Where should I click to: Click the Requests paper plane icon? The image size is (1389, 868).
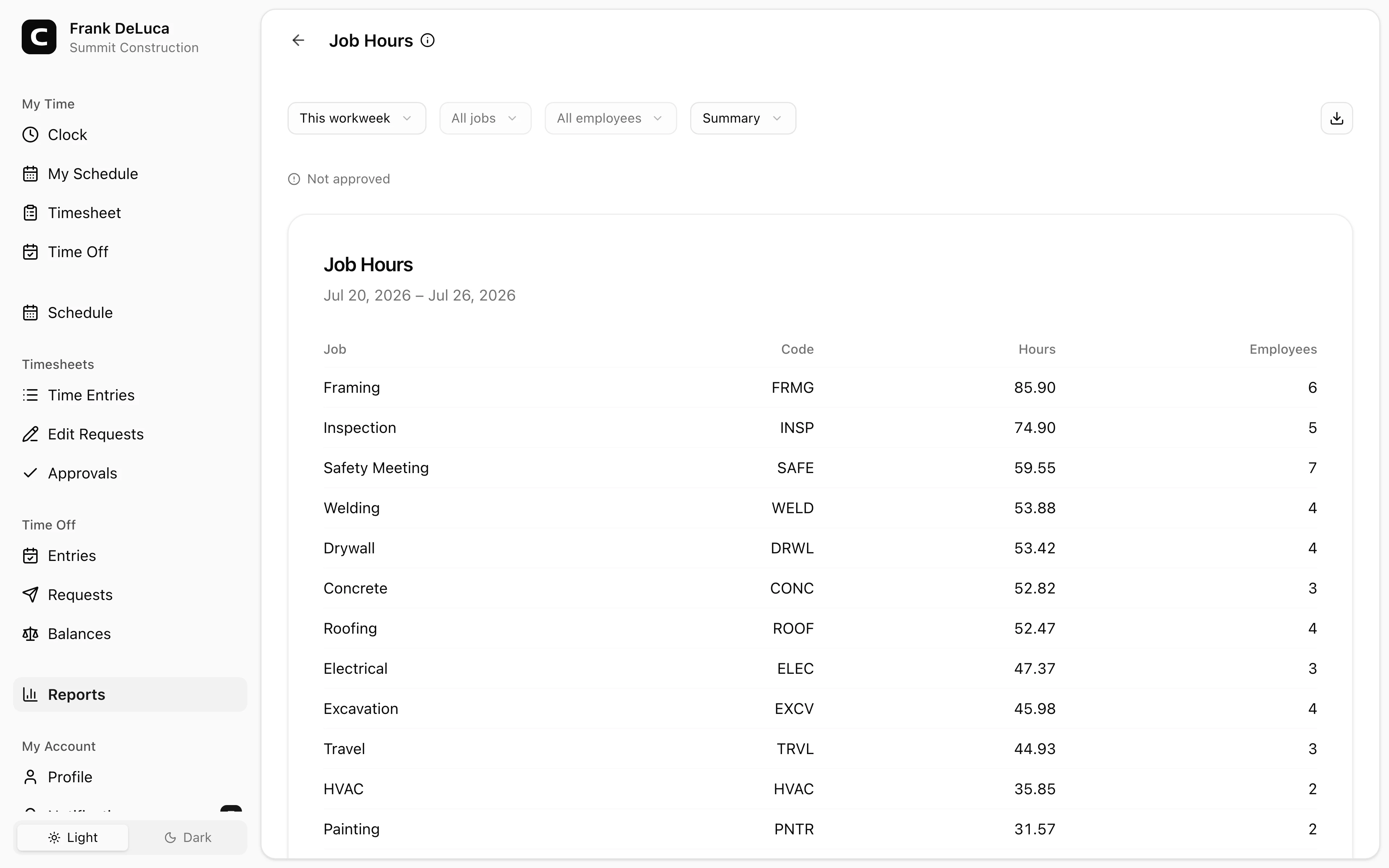(x=30, y=595)
